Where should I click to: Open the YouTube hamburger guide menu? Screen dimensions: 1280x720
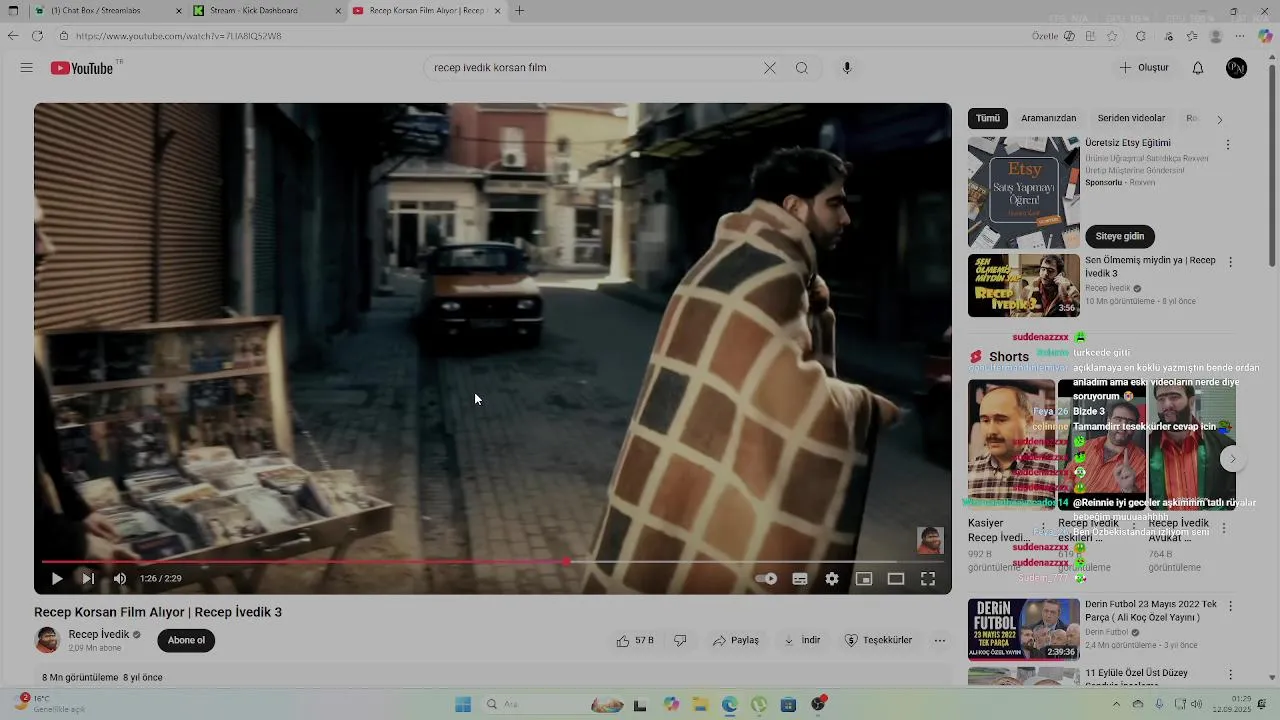[x=27, y=68]
